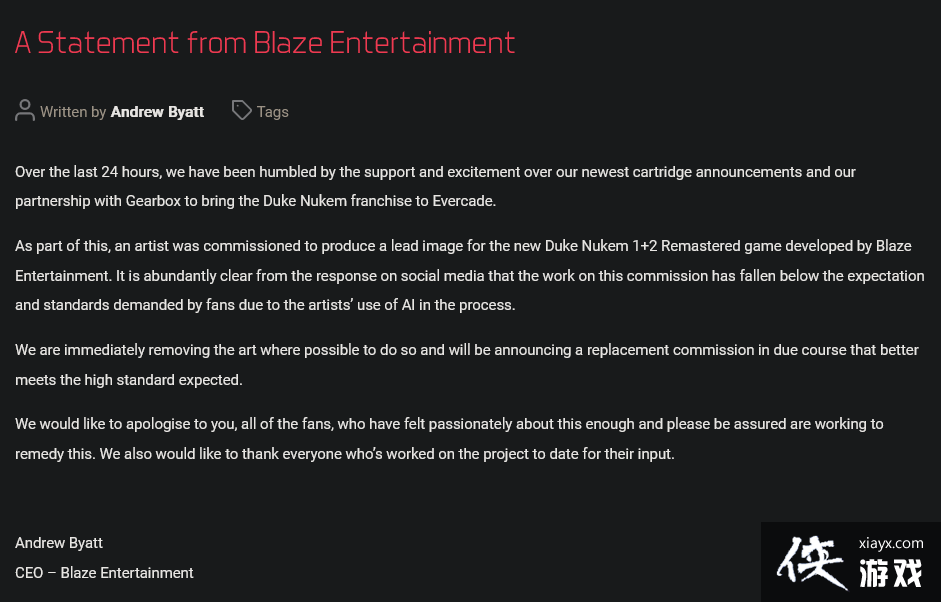Click the Andrew Byatt signature at bottom

click(59, 543)
